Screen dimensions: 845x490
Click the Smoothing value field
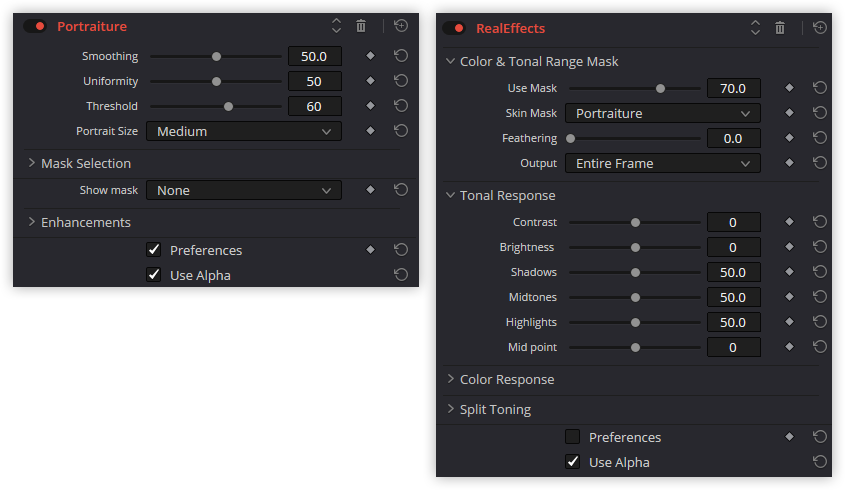(315, 56)
